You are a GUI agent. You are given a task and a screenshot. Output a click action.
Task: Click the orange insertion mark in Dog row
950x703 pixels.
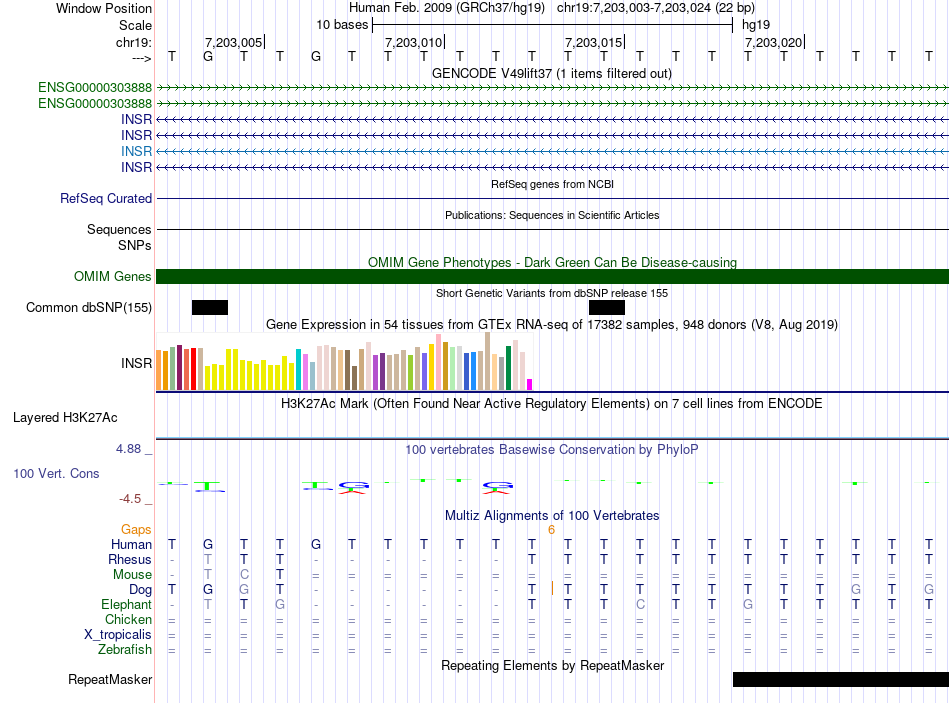point(552,589)
